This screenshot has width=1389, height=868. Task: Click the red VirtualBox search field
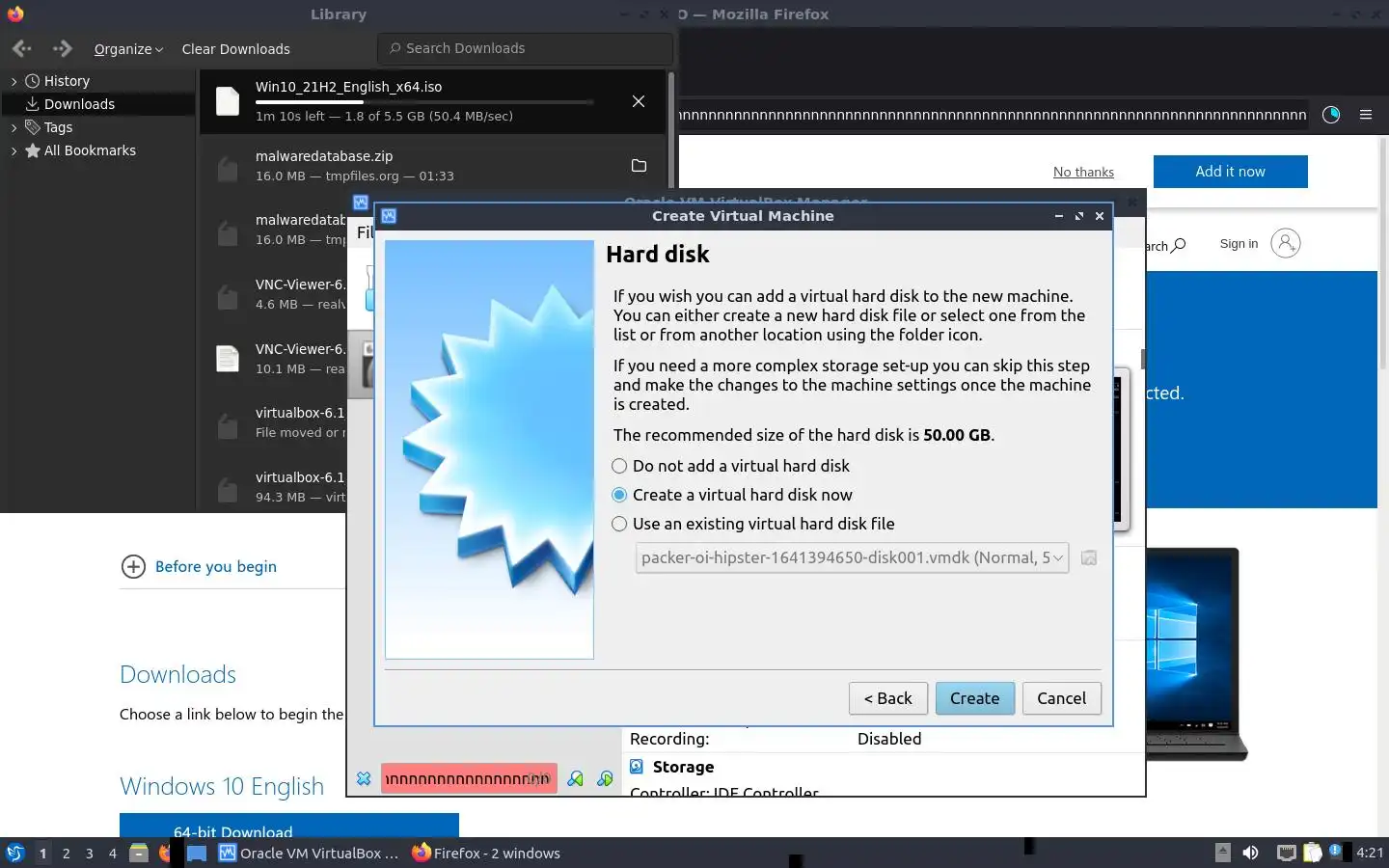469,778
